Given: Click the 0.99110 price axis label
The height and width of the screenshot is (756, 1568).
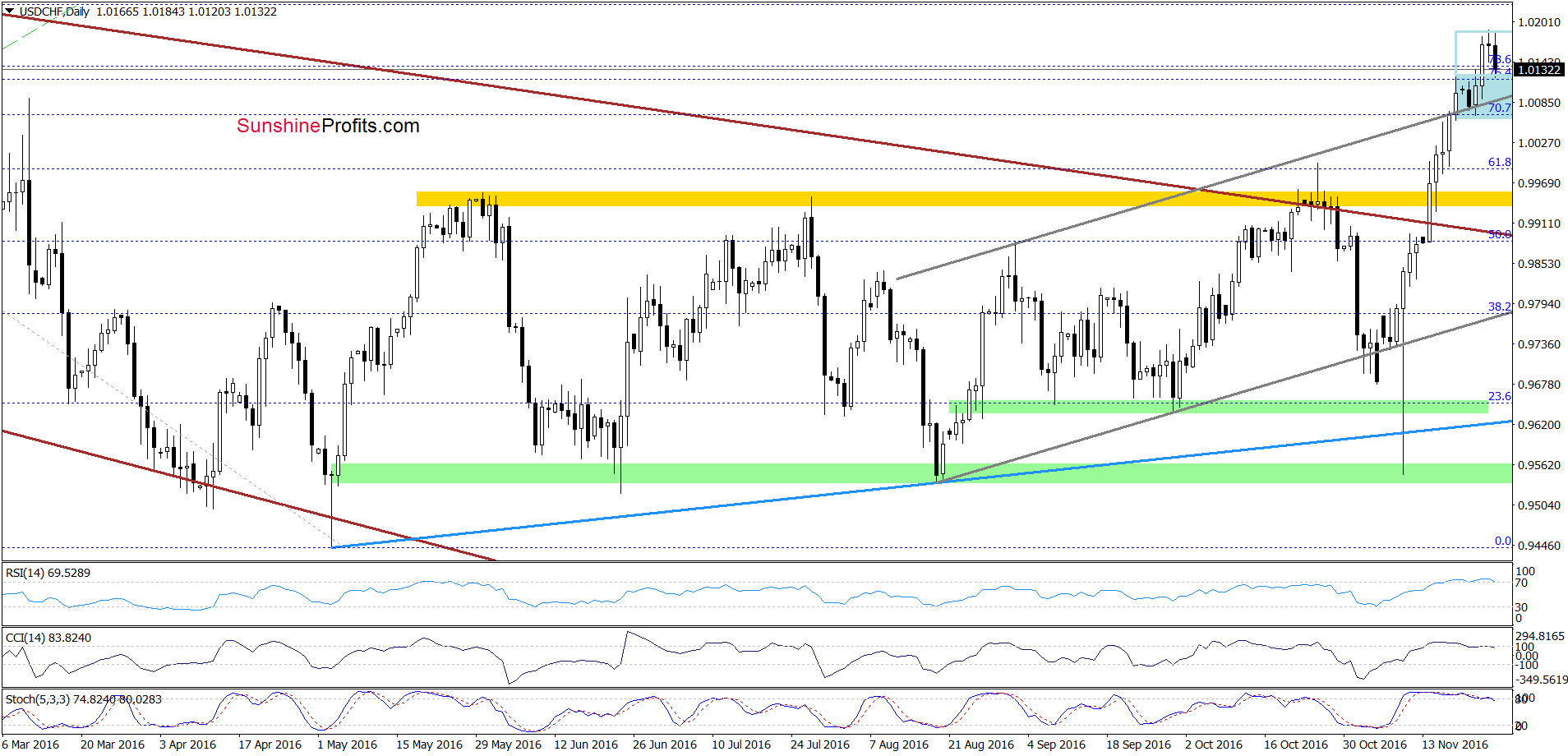Looking at the screenshot, I should pos(1539,224).
